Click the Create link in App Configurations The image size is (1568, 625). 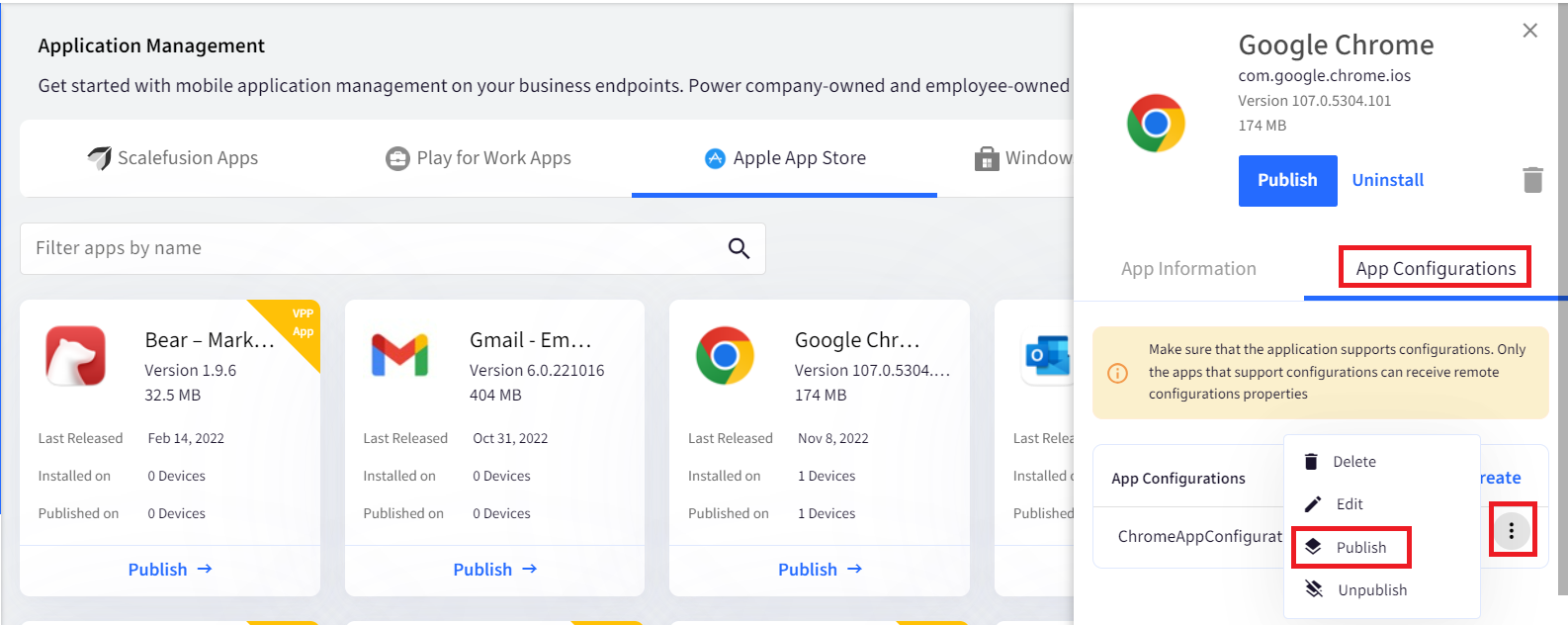pyautogui.click(x=1501, y=479)
